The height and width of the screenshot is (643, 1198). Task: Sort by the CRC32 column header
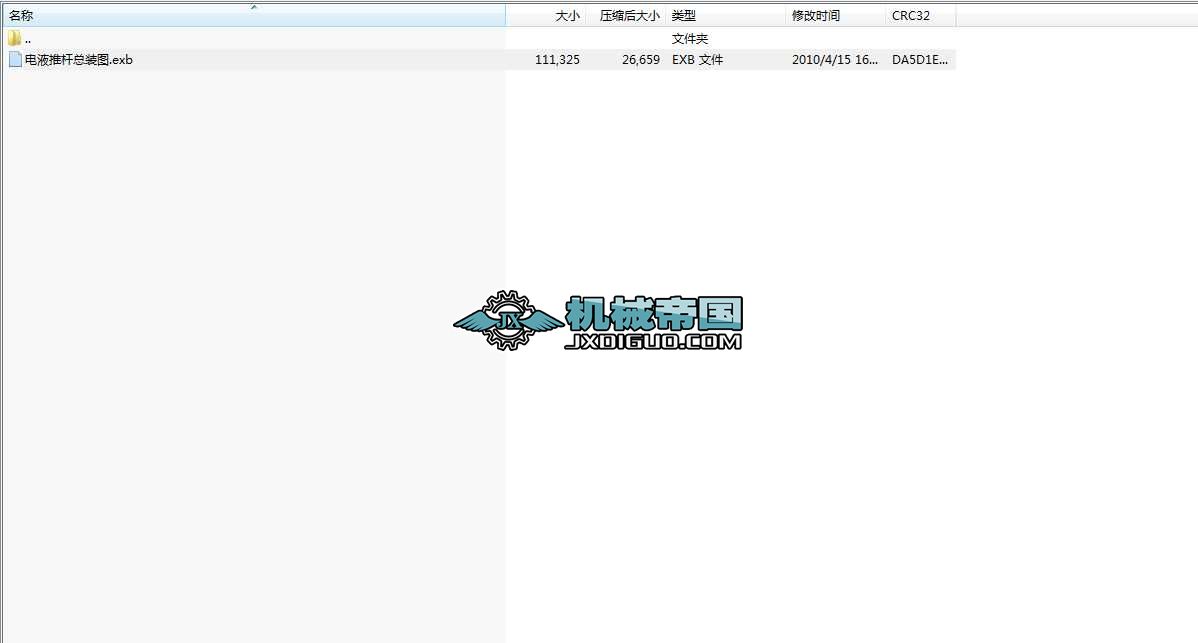pos(921,15)
